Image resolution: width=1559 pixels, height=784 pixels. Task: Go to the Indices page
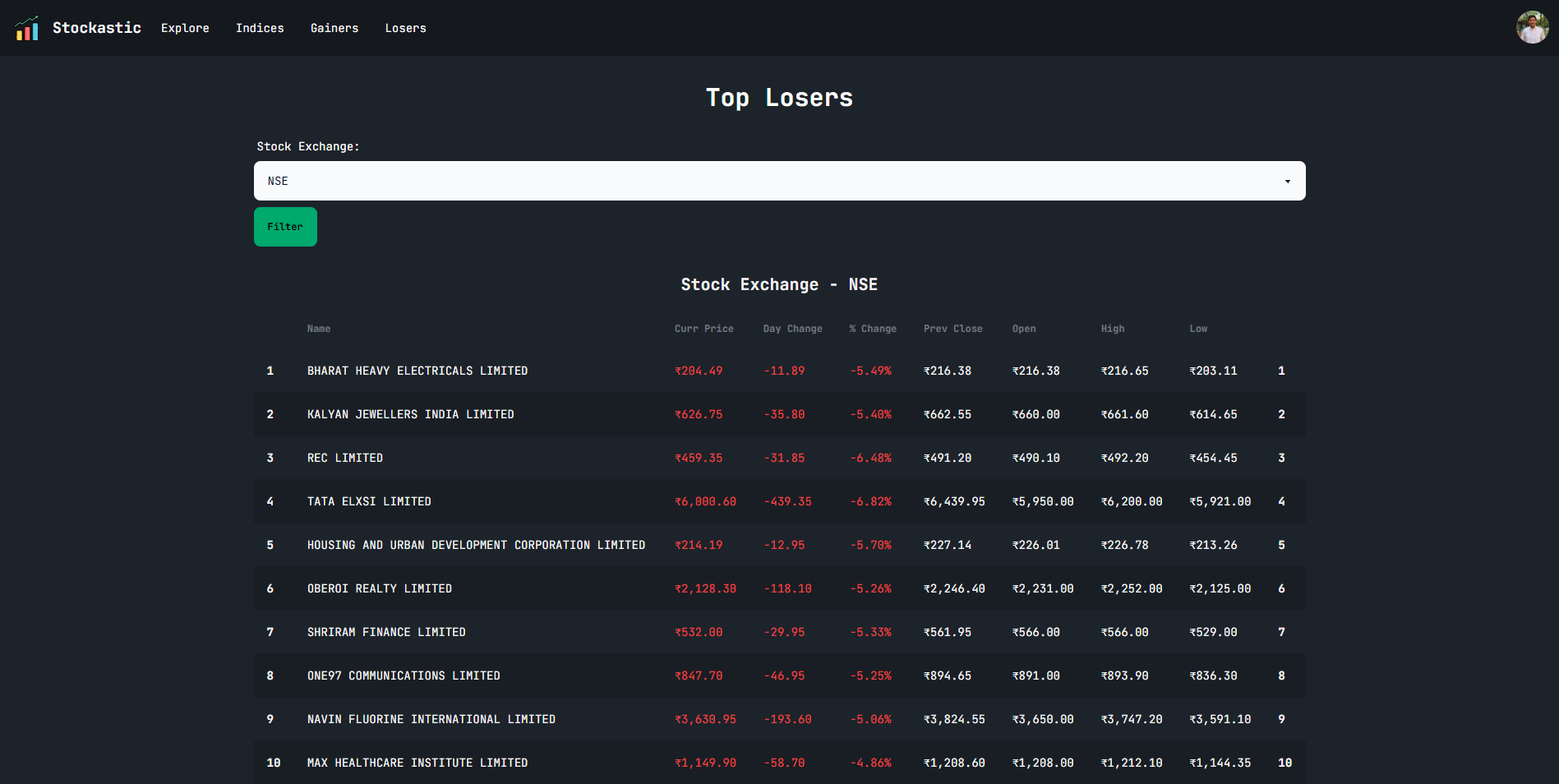(x=260, y=28)
